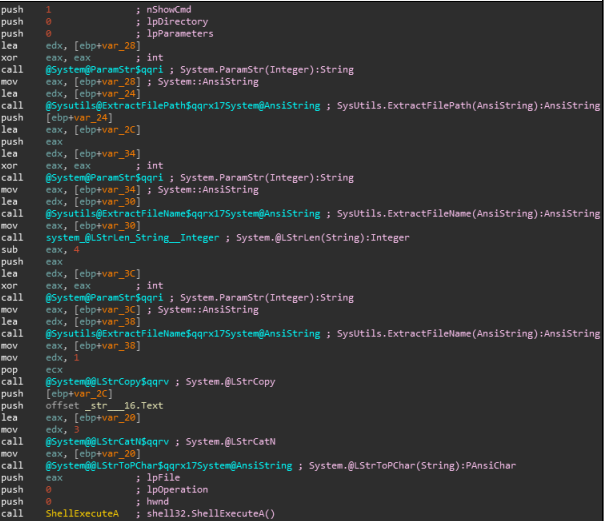The height and width of the screenshot is (521, 604).
Task: Jump to @System@@LStrCopy$qqrv function
Action: [x=107, y=382]
